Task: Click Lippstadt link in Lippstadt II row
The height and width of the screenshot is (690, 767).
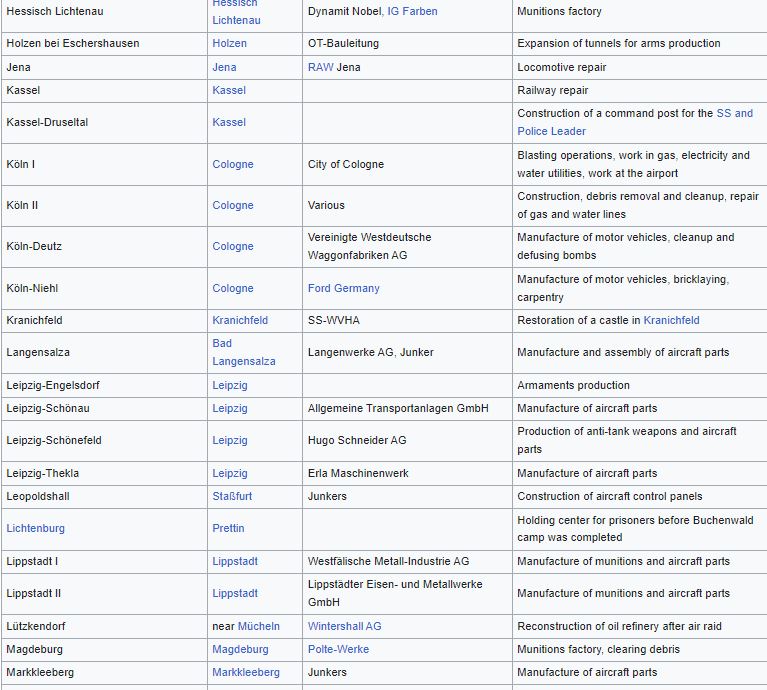Action: [234, 593]
